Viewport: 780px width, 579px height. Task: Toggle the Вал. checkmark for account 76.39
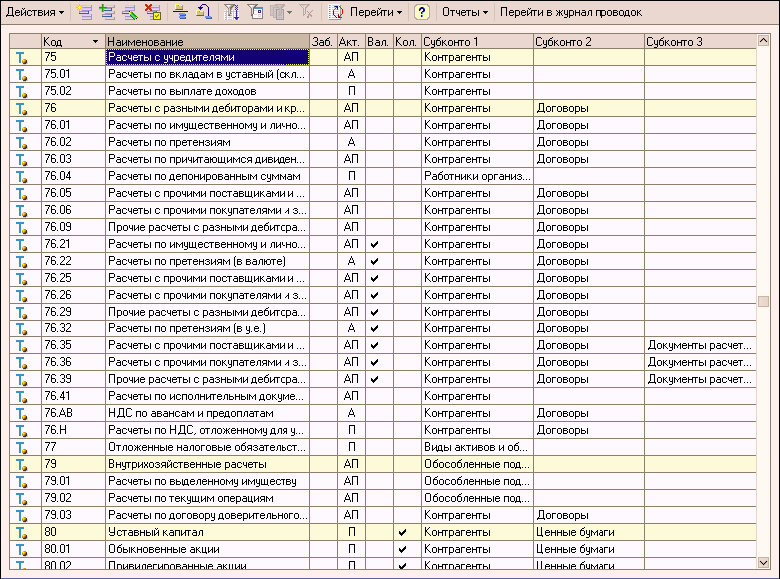point(374,379)
